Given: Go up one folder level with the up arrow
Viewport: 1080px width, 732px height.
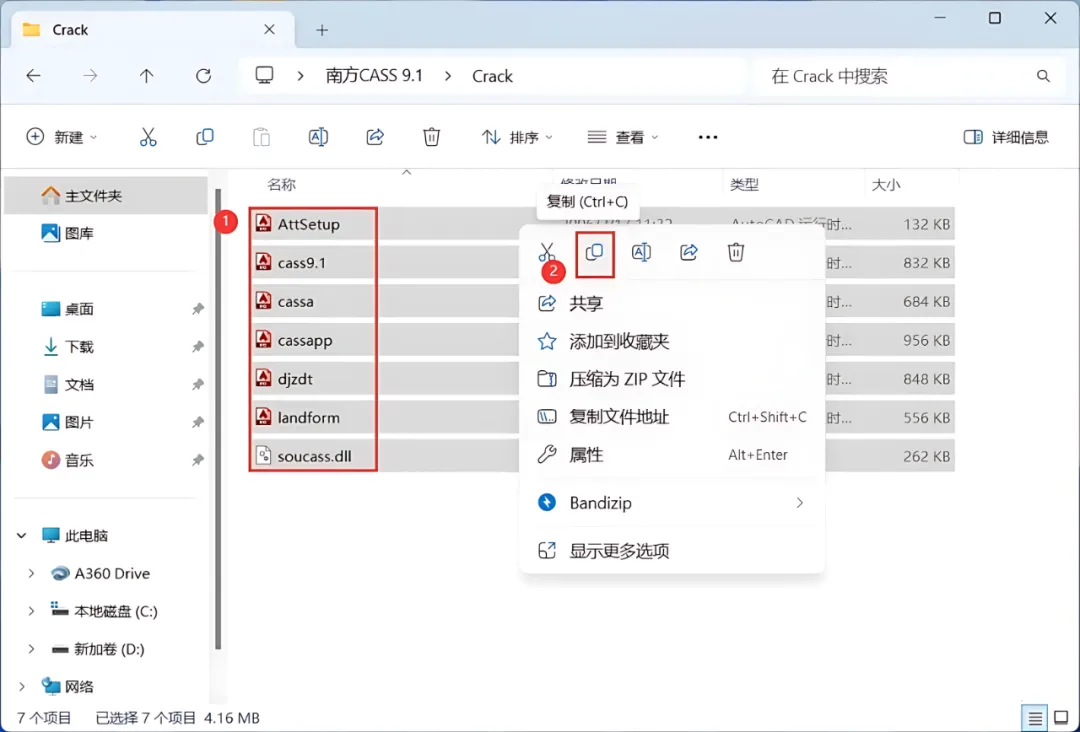Looking at the screenshot, I should click(x=146, y=76).
